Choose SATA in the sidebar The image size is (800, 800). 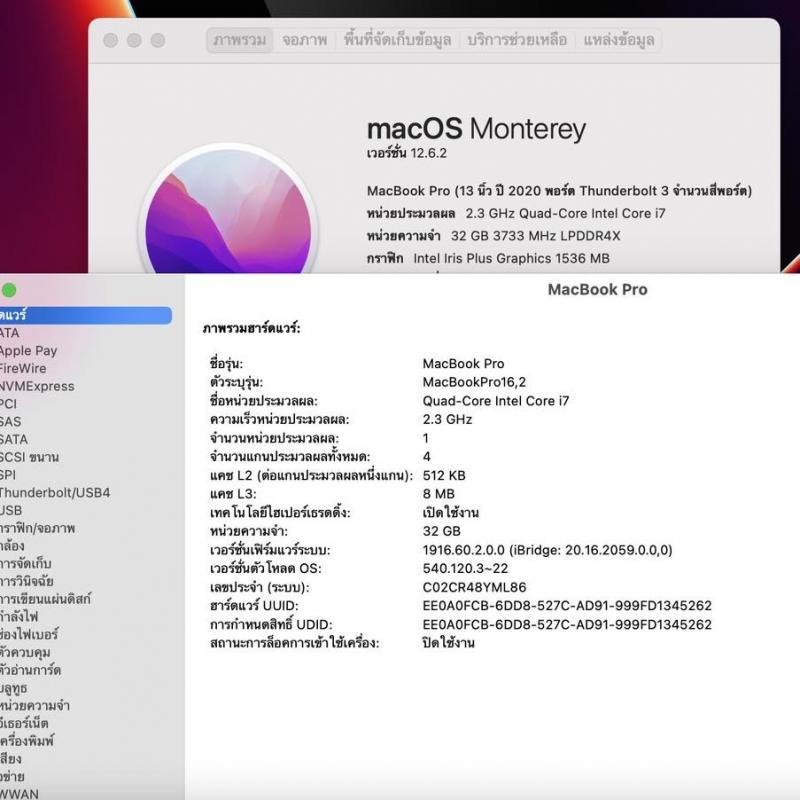tap(14, 439)
